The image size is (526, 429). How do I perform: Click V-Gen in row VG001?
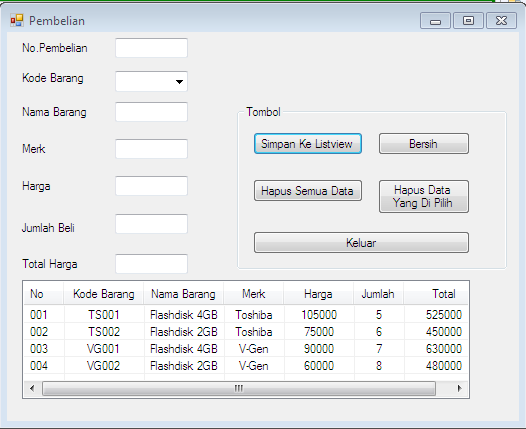(x=254, y=349)
